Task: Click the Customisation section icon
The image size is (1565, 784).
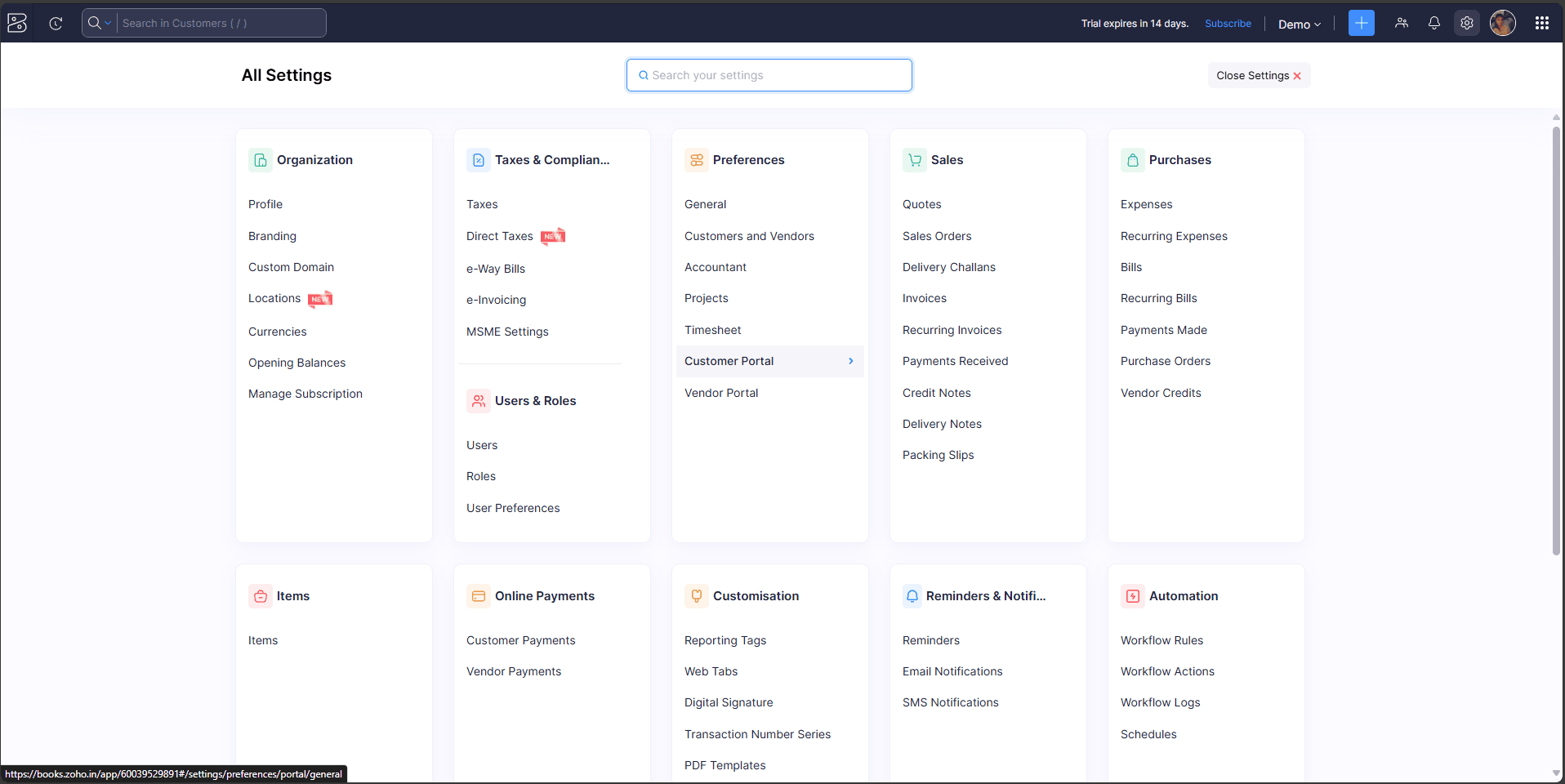Action: [x=697, y=596]
